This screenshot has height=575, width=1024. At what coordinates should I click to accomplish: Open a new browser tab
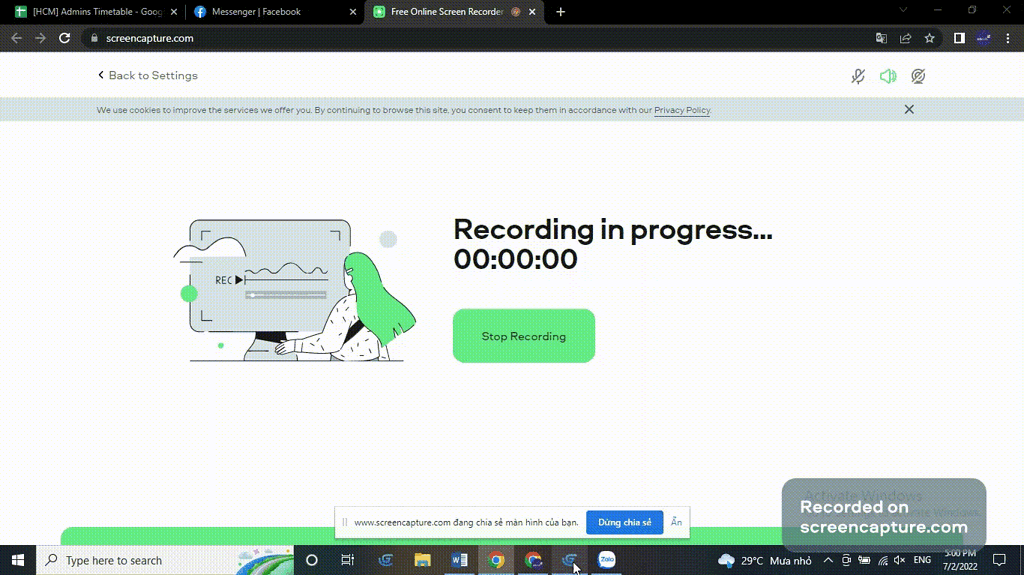point(561,12)
